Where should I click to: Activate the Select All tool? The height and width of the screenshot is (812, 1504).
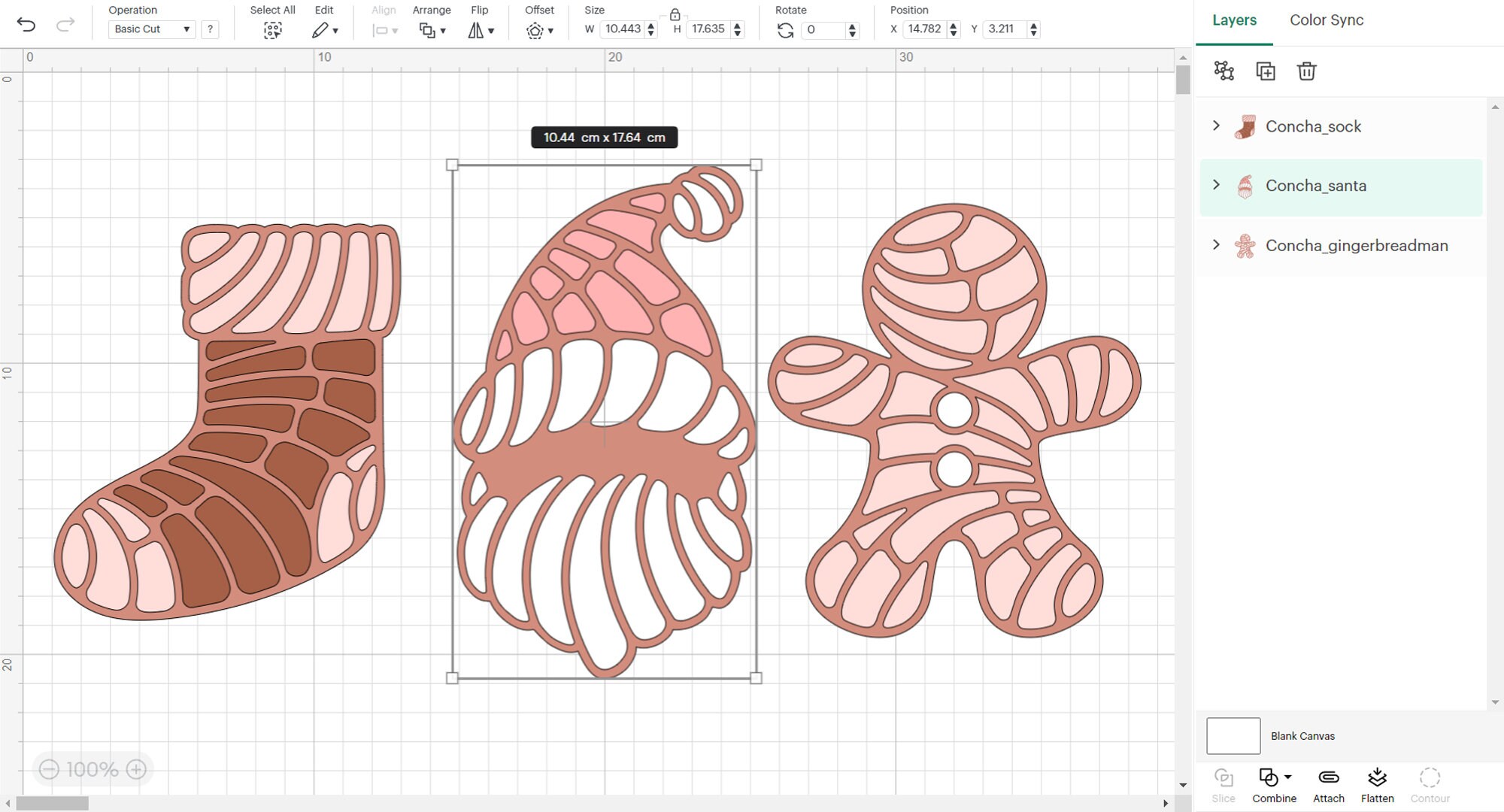(272, 29)
